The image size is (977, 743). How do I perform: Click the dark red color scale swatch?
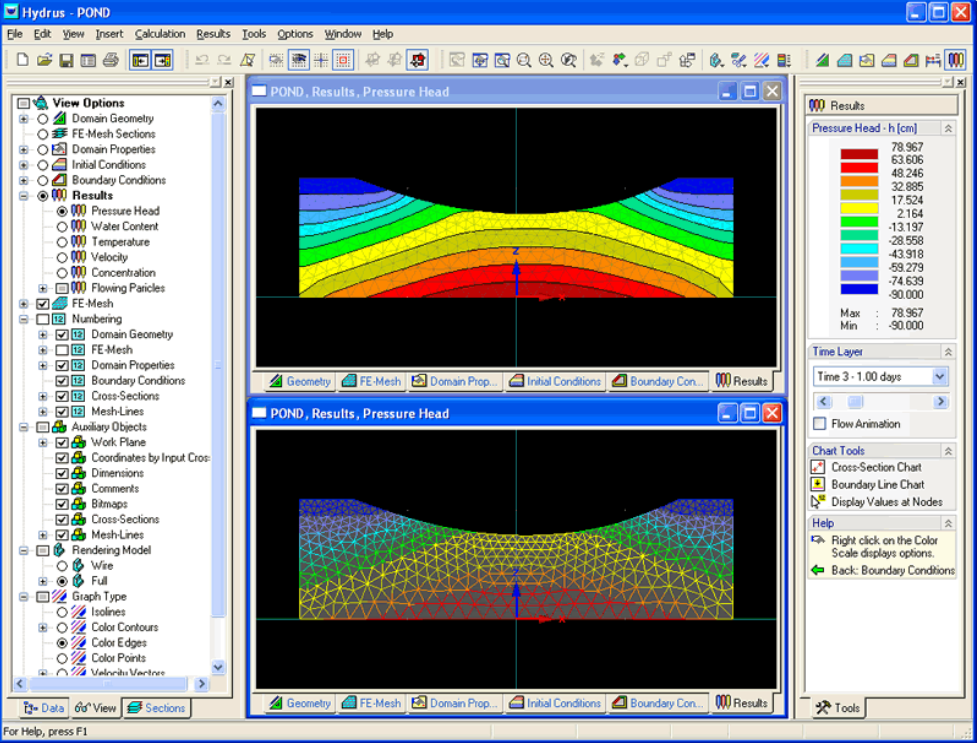[x=858, y=154]
